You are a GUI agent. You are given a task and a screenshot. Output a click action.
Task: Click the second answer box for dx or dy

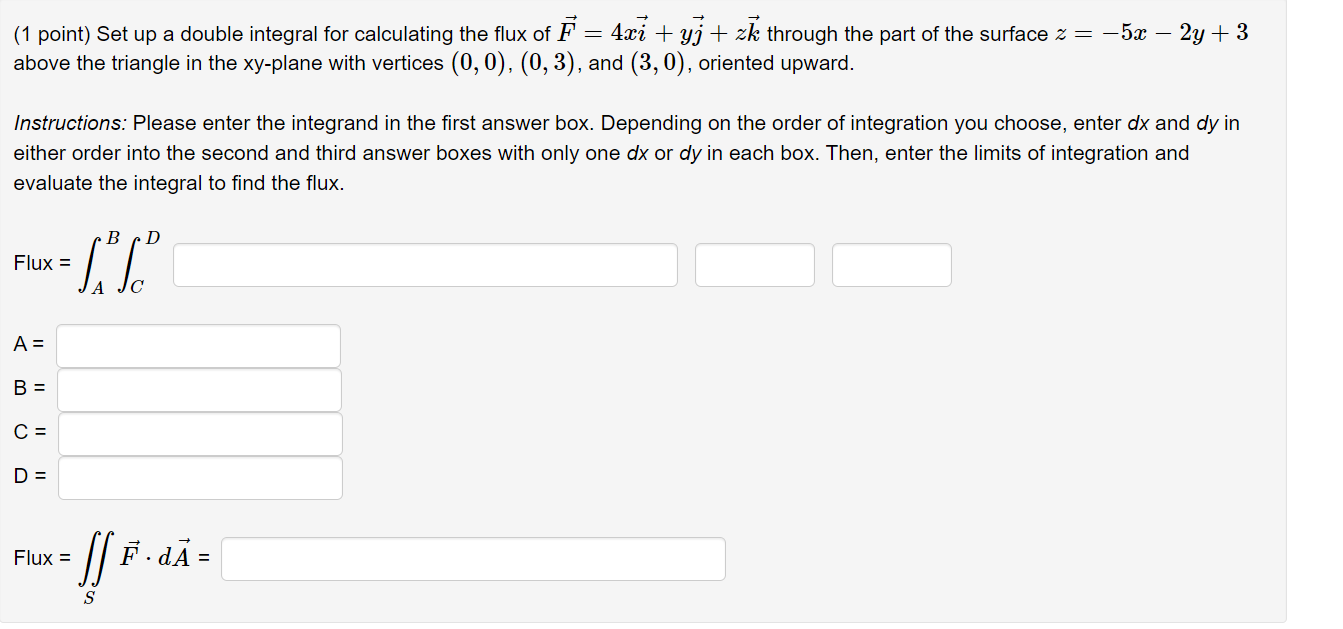(x=754, y=264)
